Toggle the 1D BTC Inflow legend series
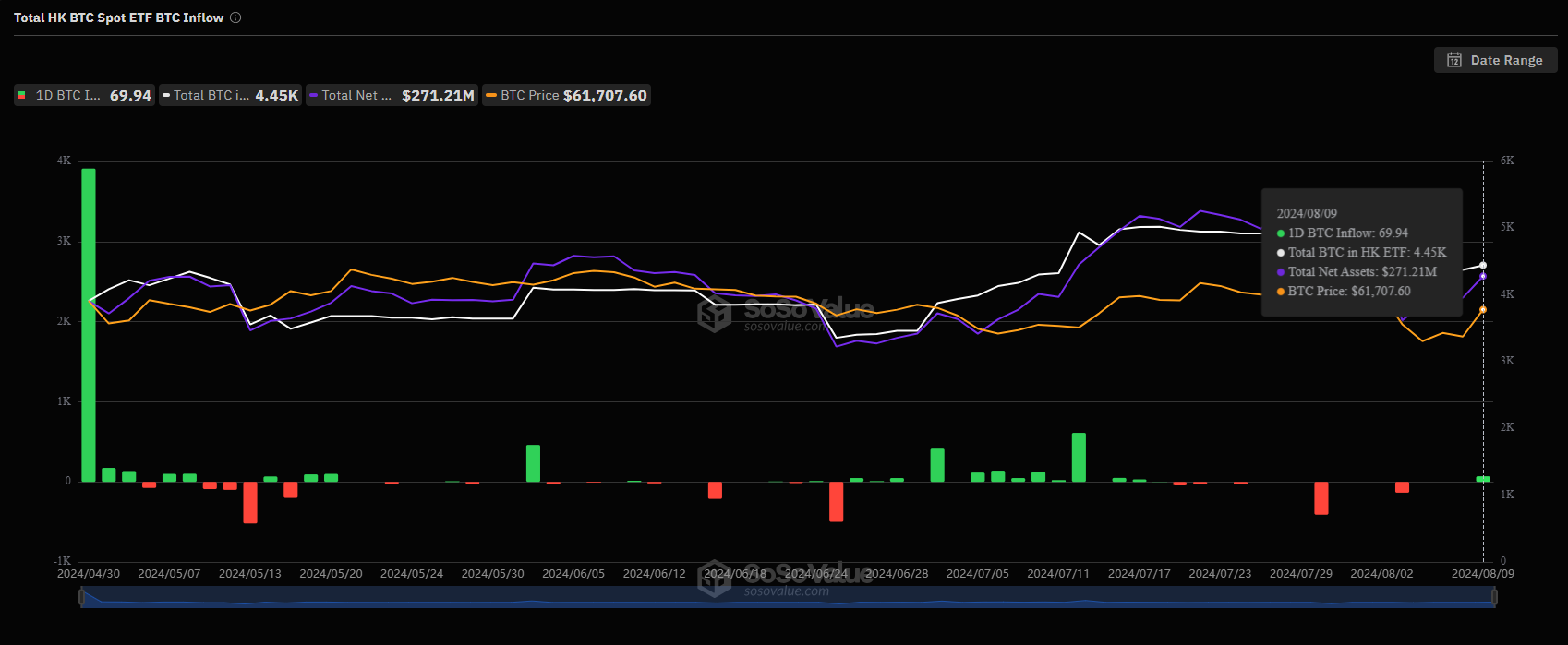 [x=84, y=95]
